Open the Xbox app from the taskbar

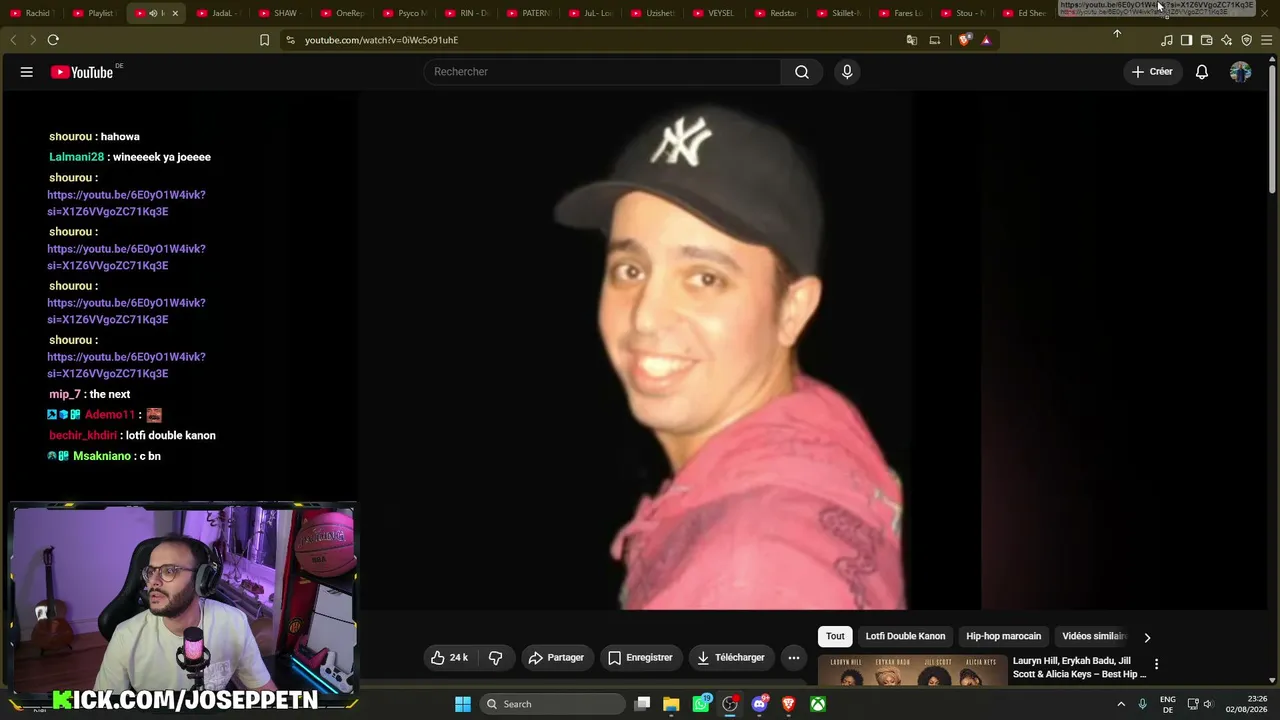pyautogui.click(x=817, y=704)
